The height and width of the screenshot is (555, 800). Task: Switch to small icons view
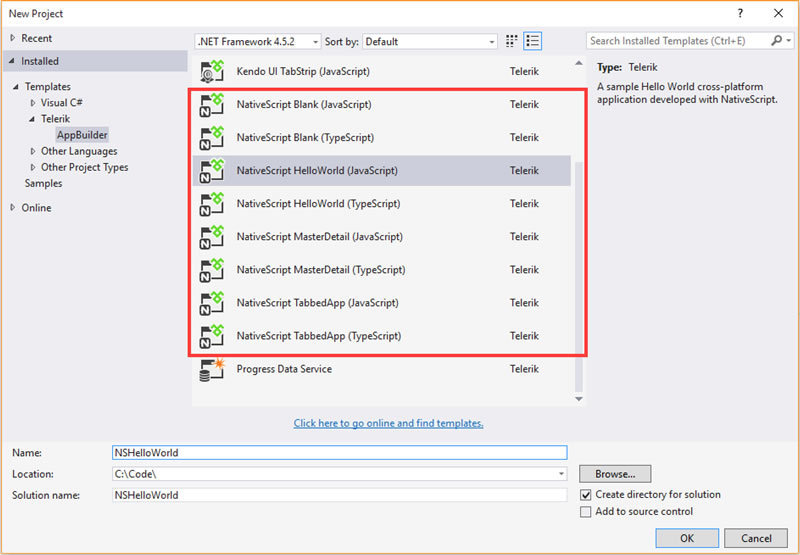[511, 41]
